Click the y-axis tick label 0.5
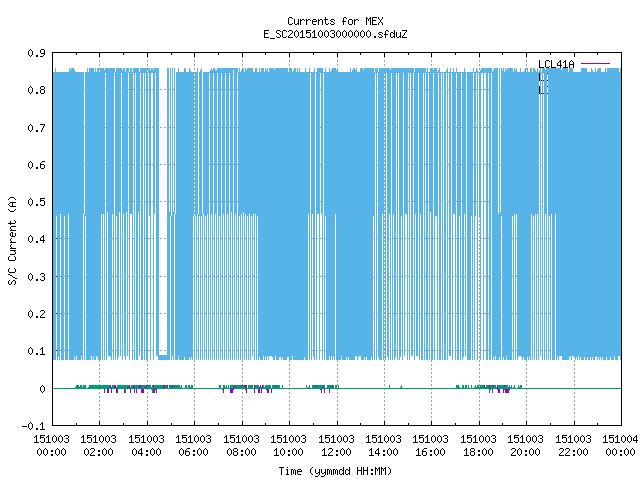 point(36,202)
